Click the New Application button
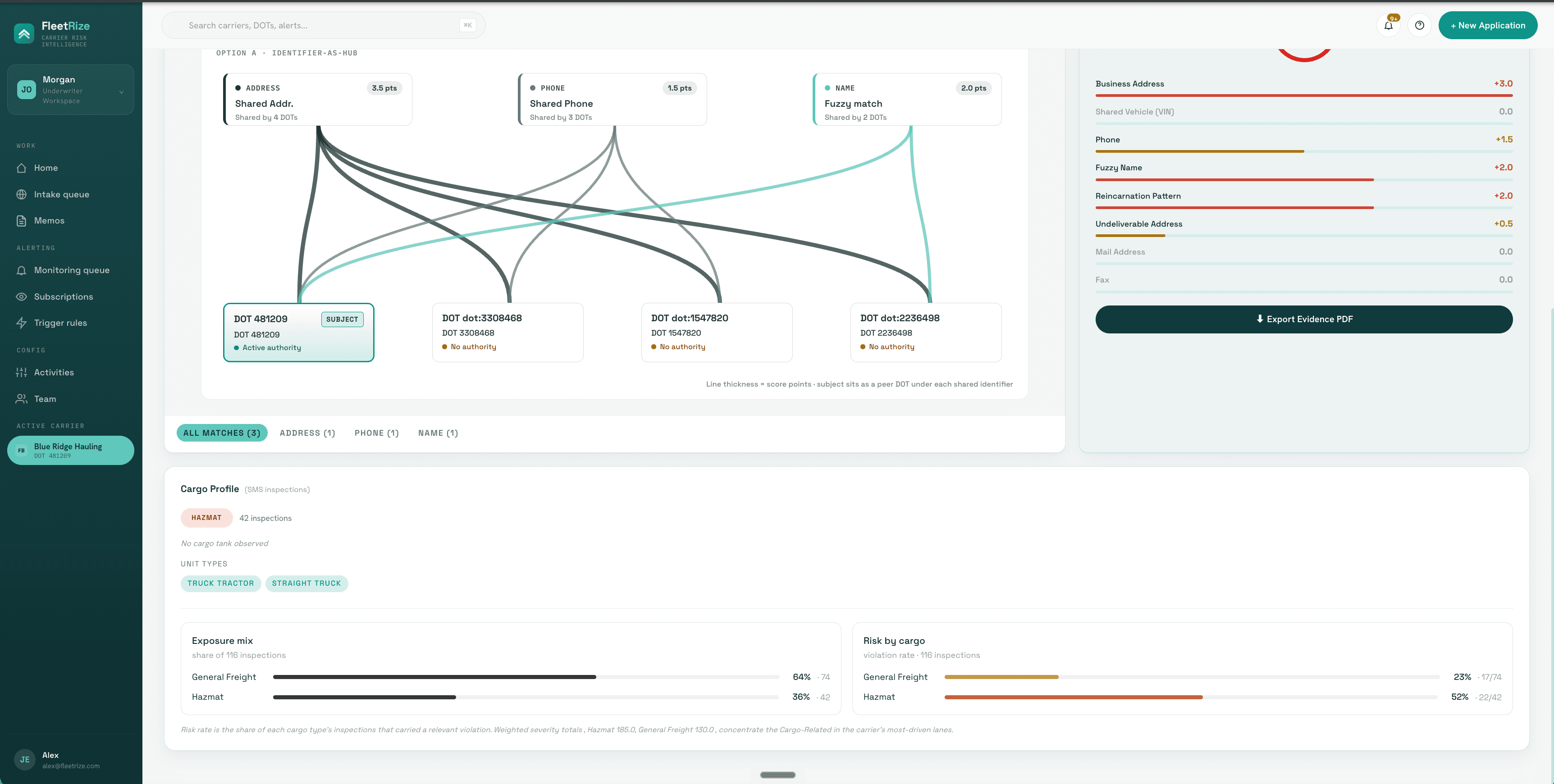 (x=1488, y=25)
